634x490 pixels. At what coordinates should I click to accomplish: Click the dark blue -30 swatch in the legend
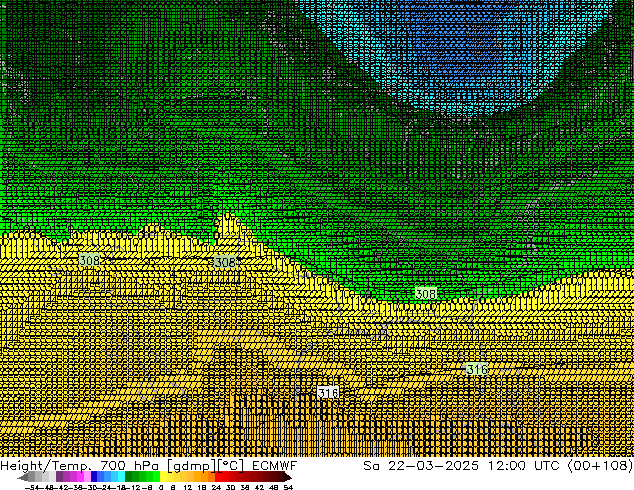(94, 477)
